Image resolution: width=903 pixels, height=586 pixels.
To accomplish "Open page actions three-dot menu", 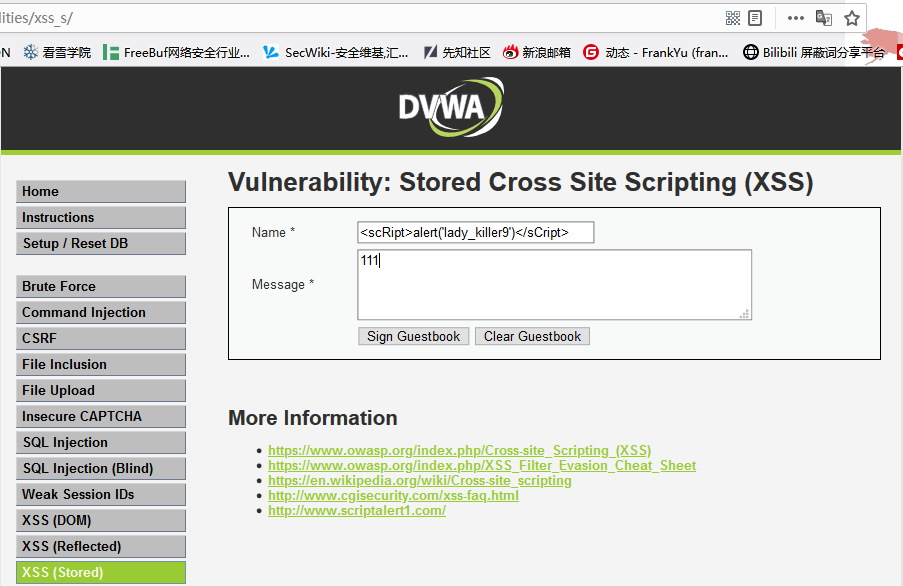I will (x=795, y=18).
